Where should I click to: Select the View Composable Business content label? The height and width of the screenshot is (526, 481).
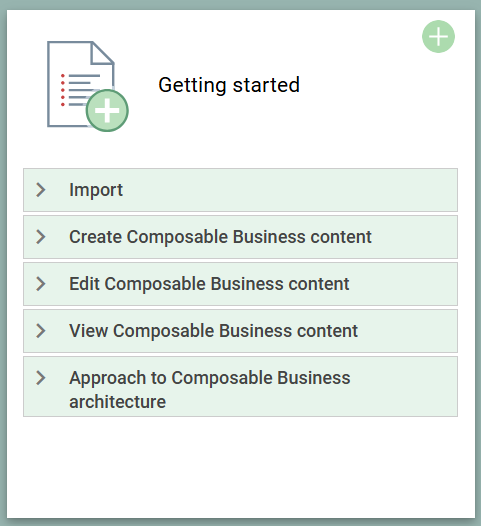coord(214,331)
